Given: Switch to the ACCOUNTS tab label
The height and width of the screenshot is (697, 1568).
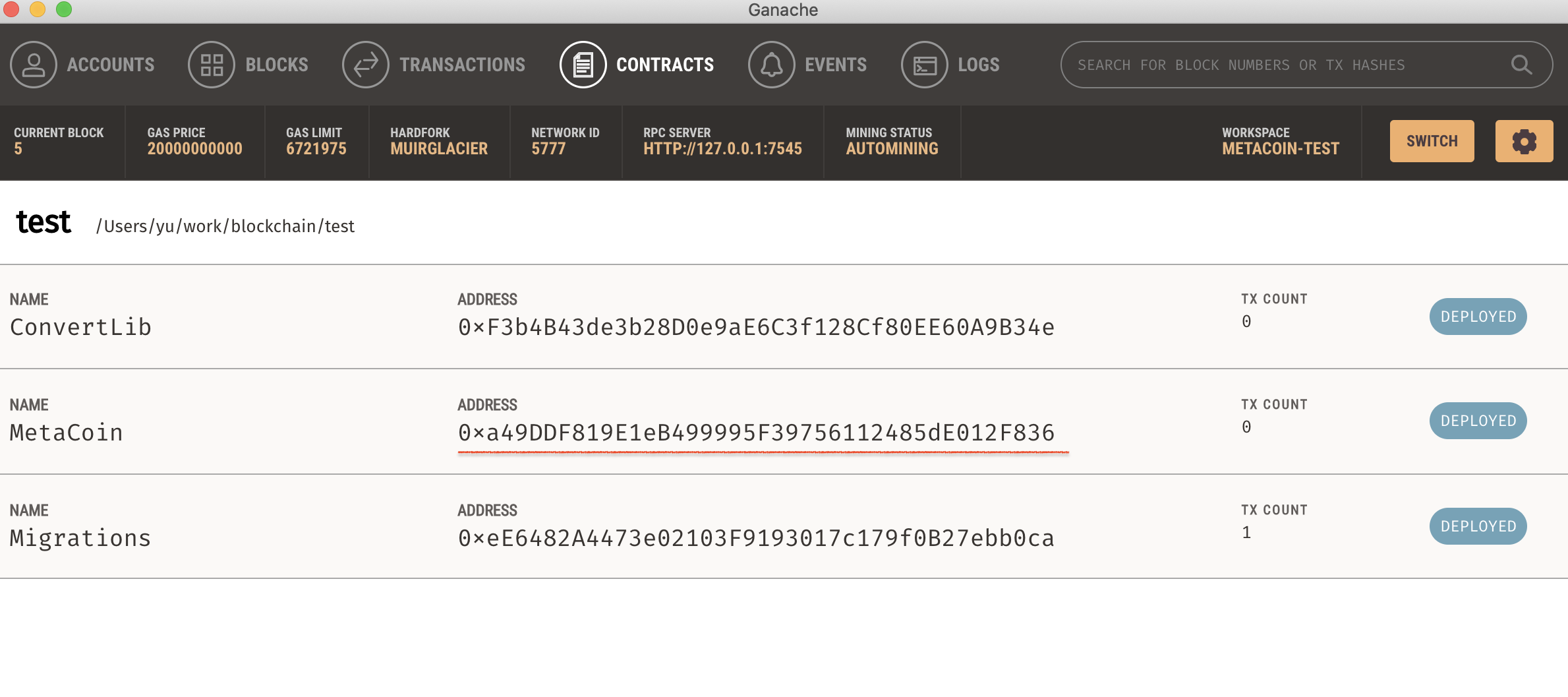Looking at the screenshot, I should click(111, 65).
